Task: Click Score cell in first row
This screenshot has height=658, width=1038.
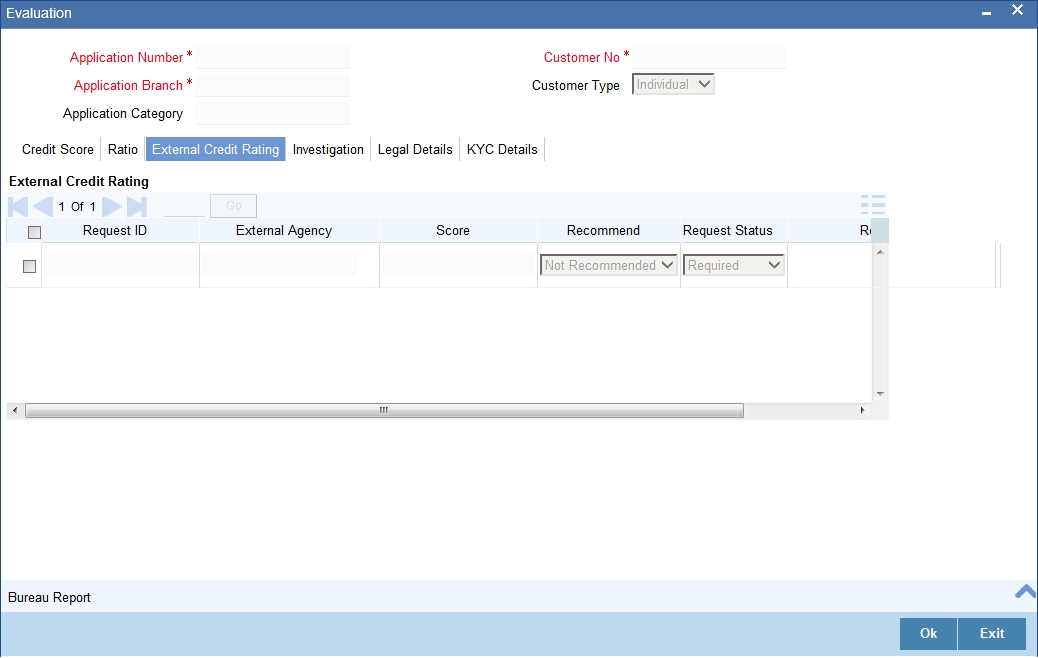Action: tap(458, 265)
